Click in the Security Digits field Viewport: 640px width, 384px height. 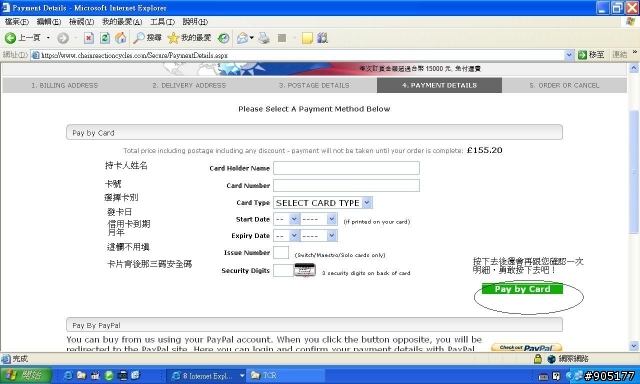[283, 270]
